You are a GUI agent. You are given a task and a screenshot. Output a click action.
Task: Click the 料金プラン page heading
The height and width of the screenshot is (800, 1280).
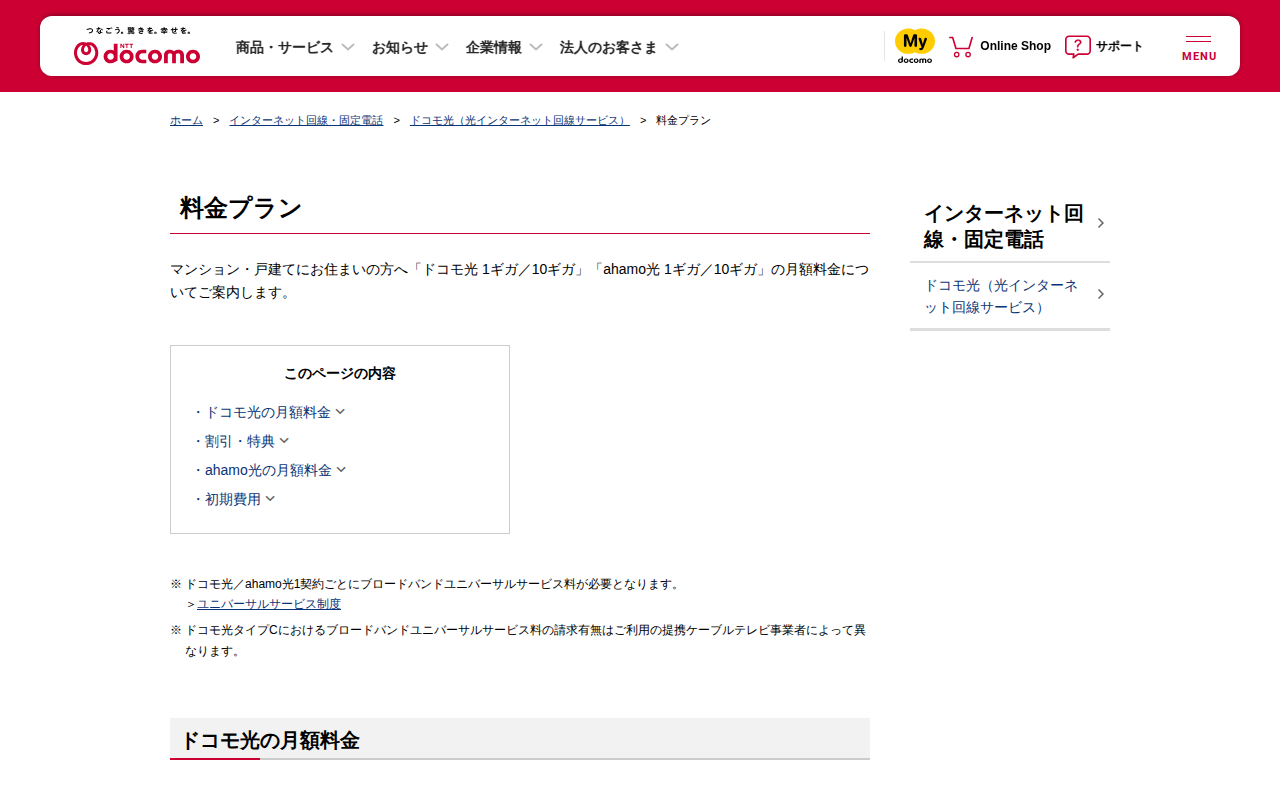[241, 208]
